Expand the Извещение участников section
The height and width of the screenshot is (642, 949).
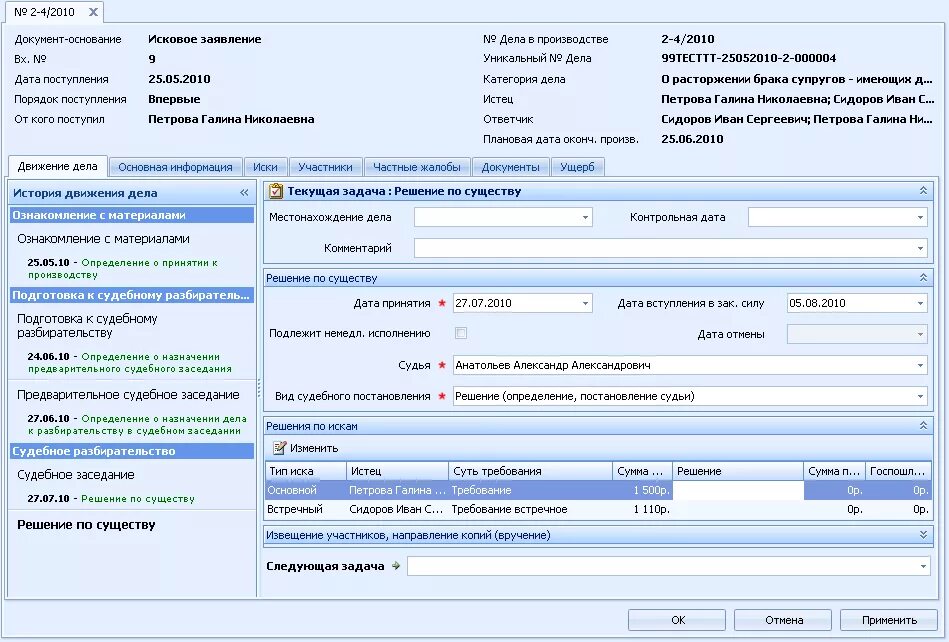click(923, 535)
